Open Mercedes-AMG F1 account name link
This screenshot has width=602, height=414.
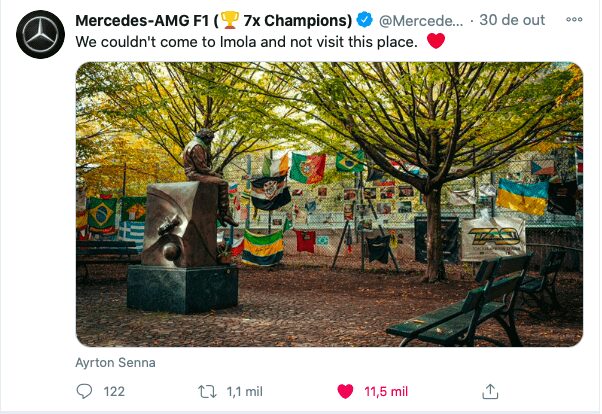pyautogui.click(x=213, y=20)
